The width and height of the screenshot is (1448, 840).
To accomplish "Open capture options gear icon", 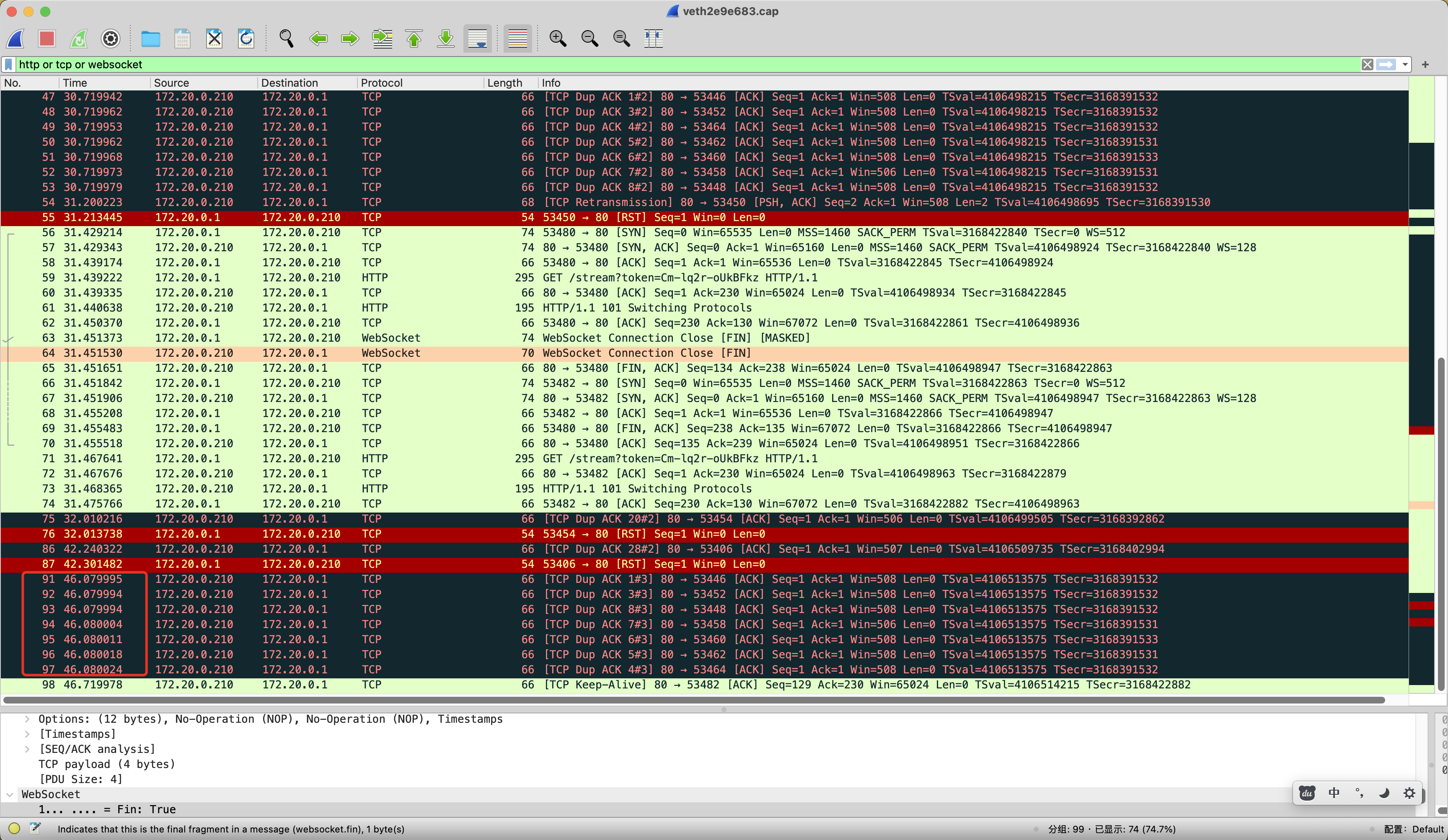I will [110, 39].
